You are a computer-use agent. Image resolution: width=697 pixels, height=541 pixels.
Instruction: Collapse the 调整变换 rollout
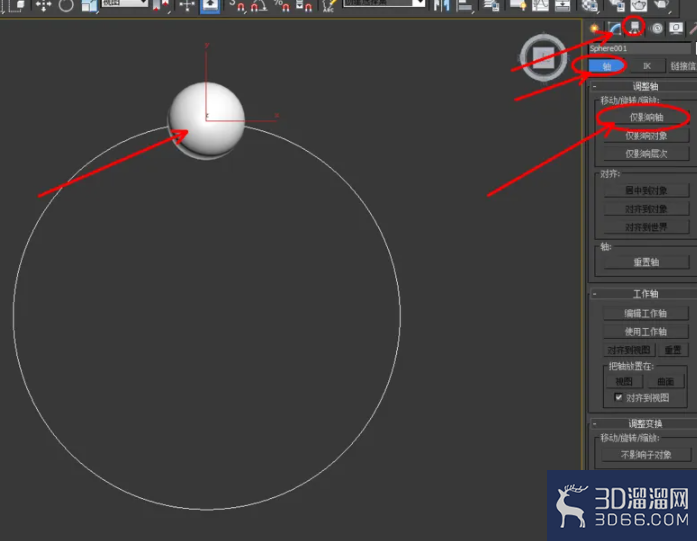coord(643,423)
